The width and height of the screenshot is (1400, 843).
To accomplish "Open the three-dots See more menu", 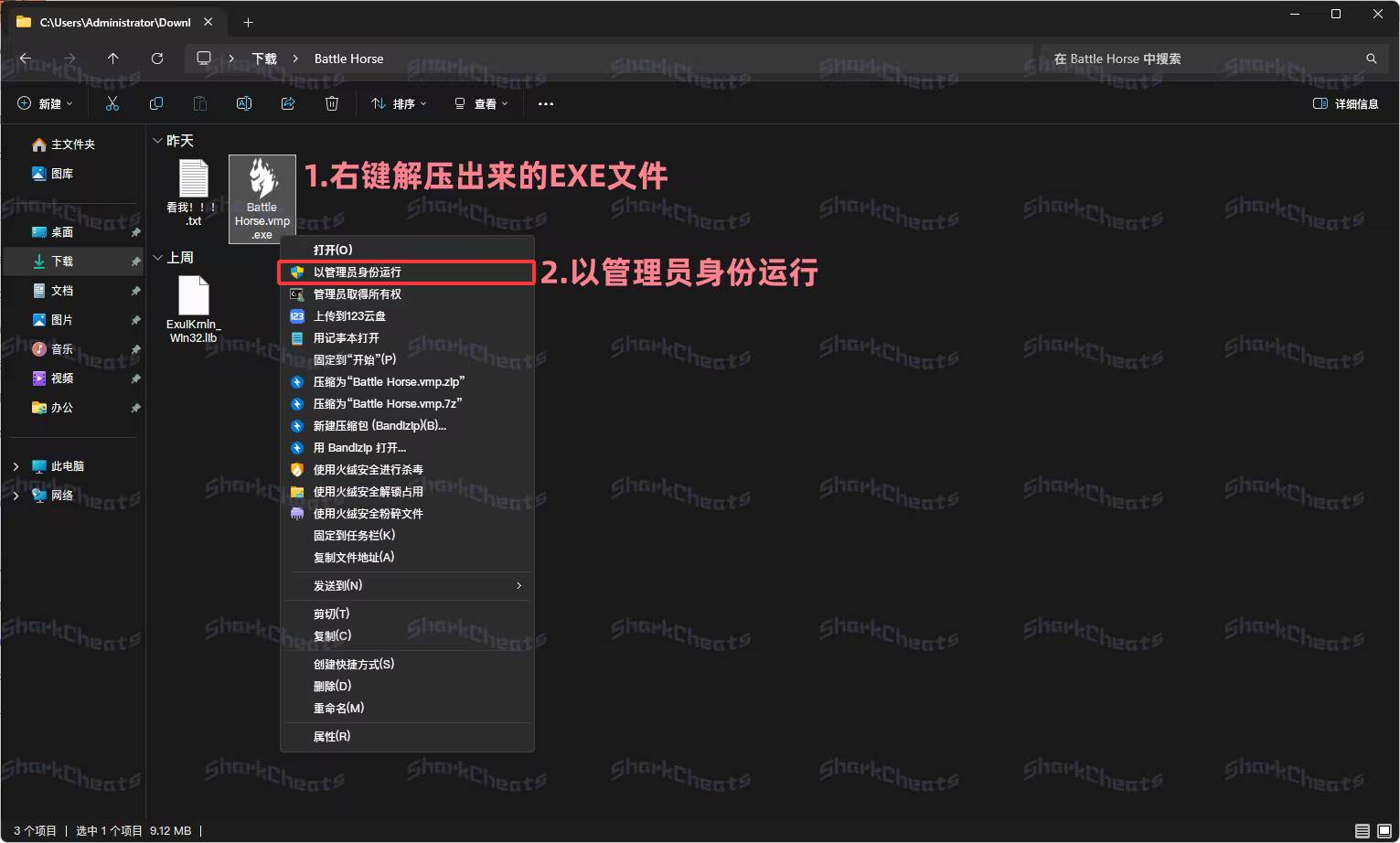I will (546, 104).
